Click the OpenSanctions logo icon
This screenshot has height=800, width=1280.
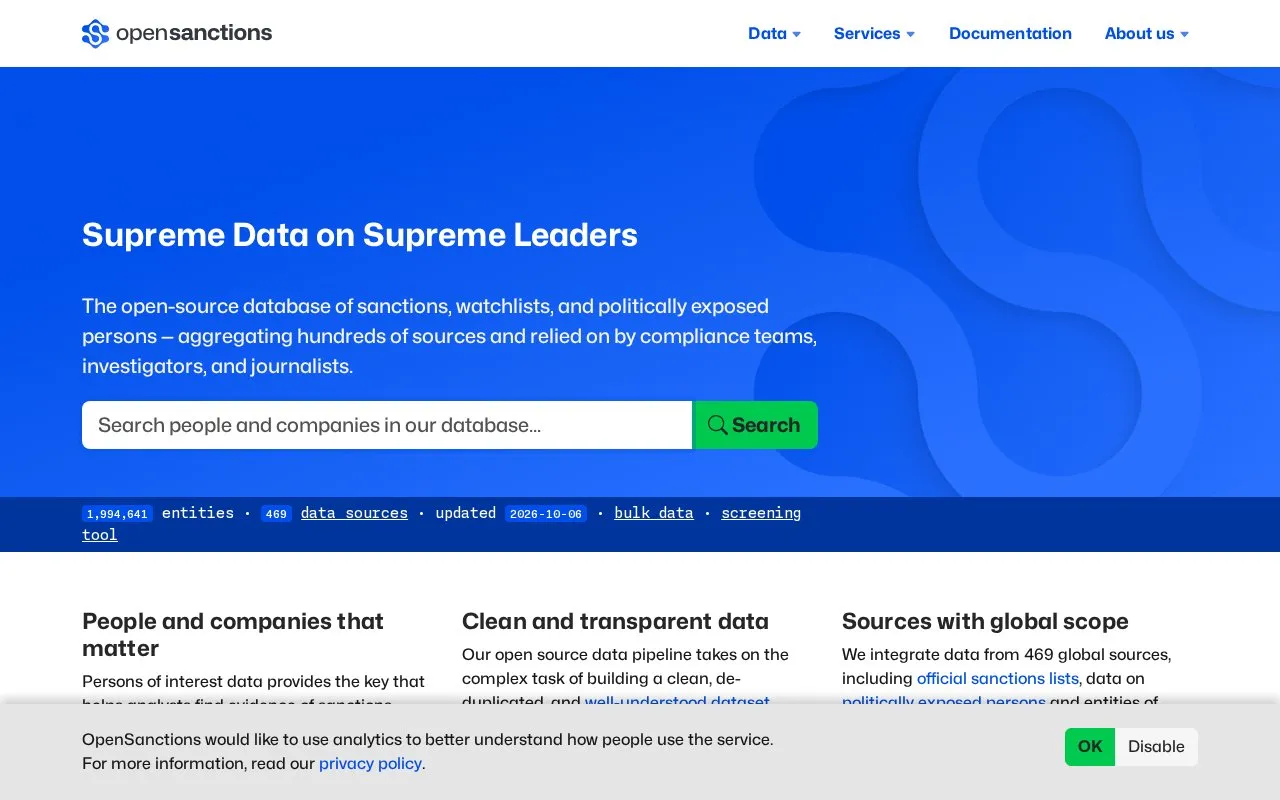95,34
